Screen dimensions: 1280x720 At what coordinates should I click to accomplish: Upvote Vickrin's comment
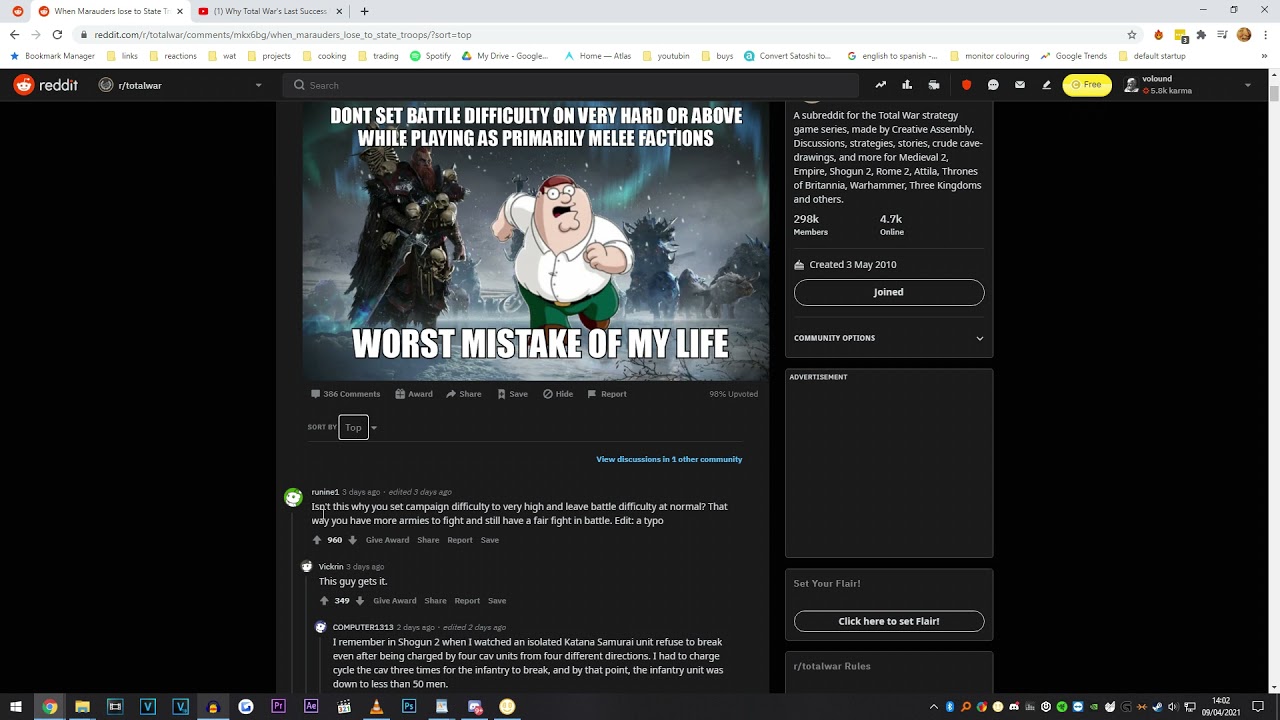click(324, 601)
